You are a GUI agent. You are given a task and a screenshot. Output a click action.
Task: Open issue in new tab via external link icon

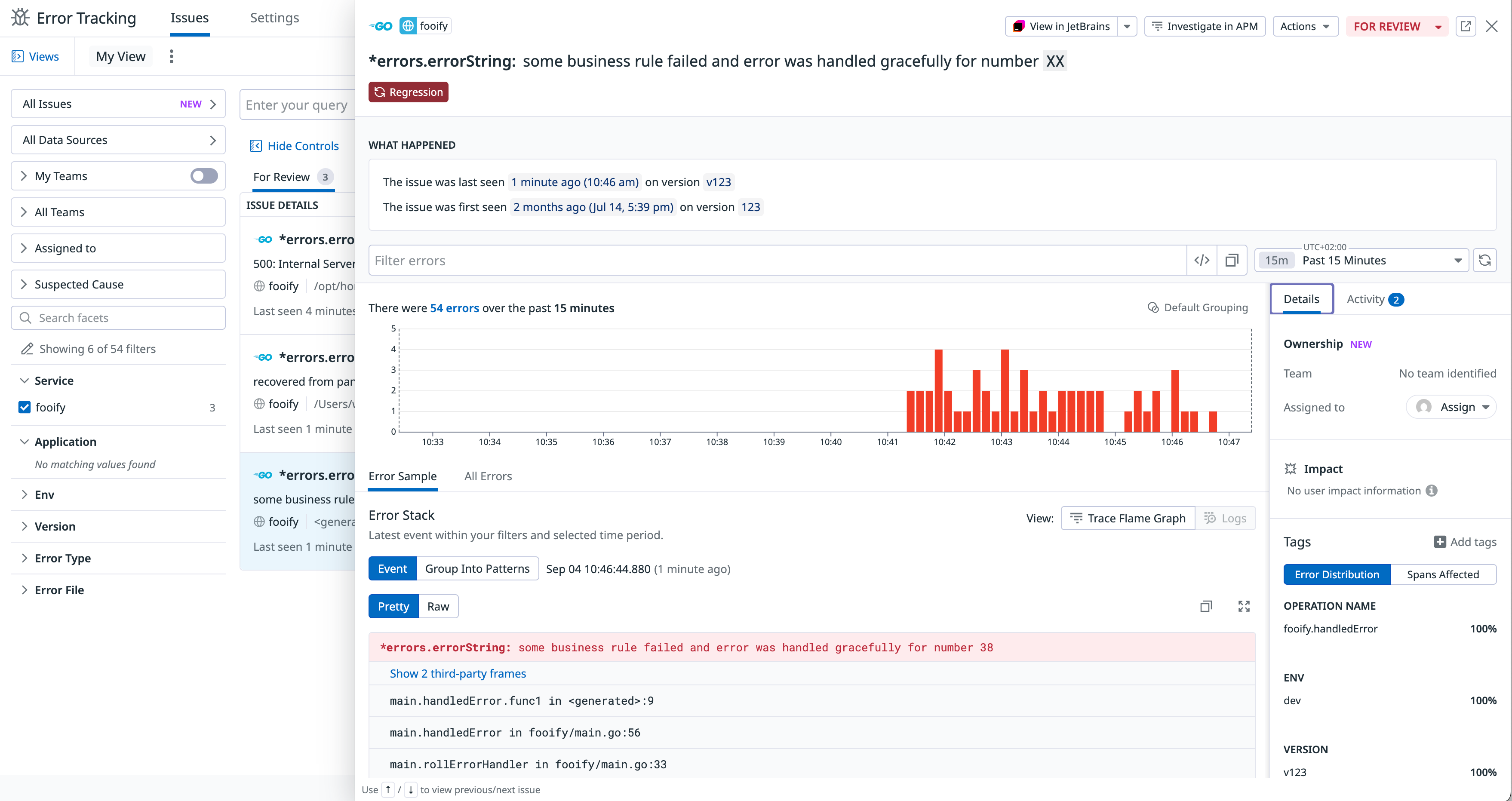[x=1466, y=26]
